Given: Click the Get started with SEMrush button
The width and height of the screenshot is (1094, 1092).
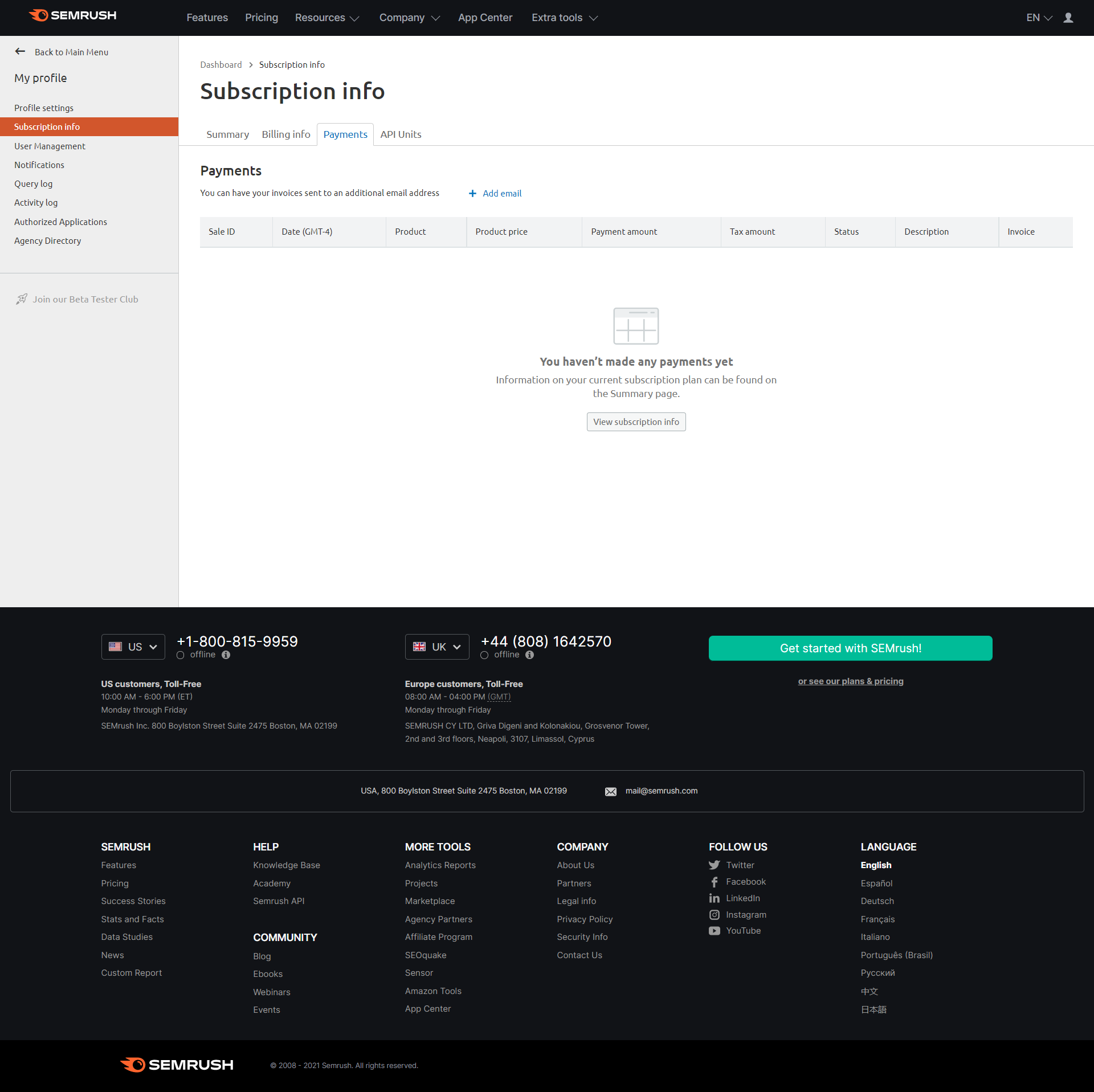Looking at the screenshot, I should pos(851,647).
